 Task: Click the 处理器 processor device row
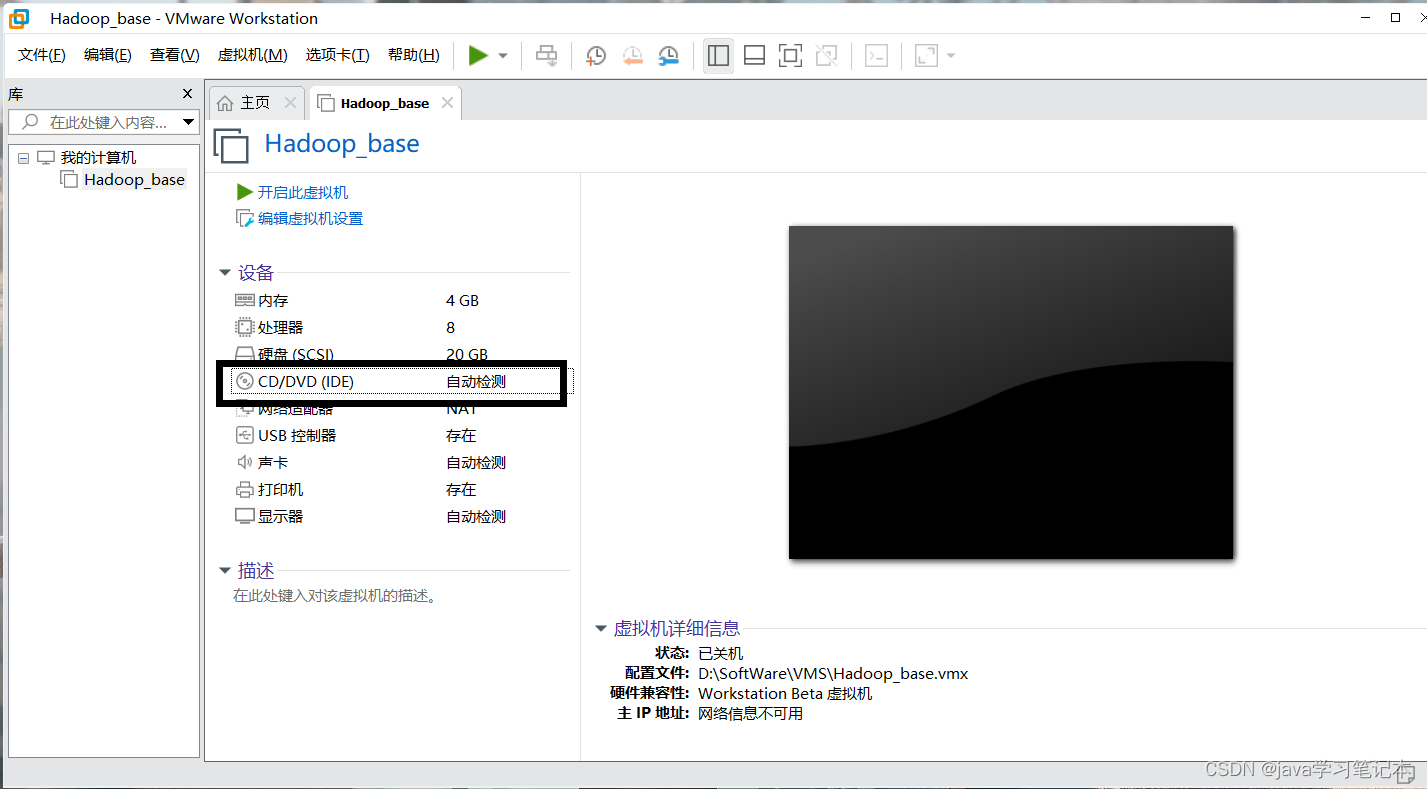click(400, 328)
